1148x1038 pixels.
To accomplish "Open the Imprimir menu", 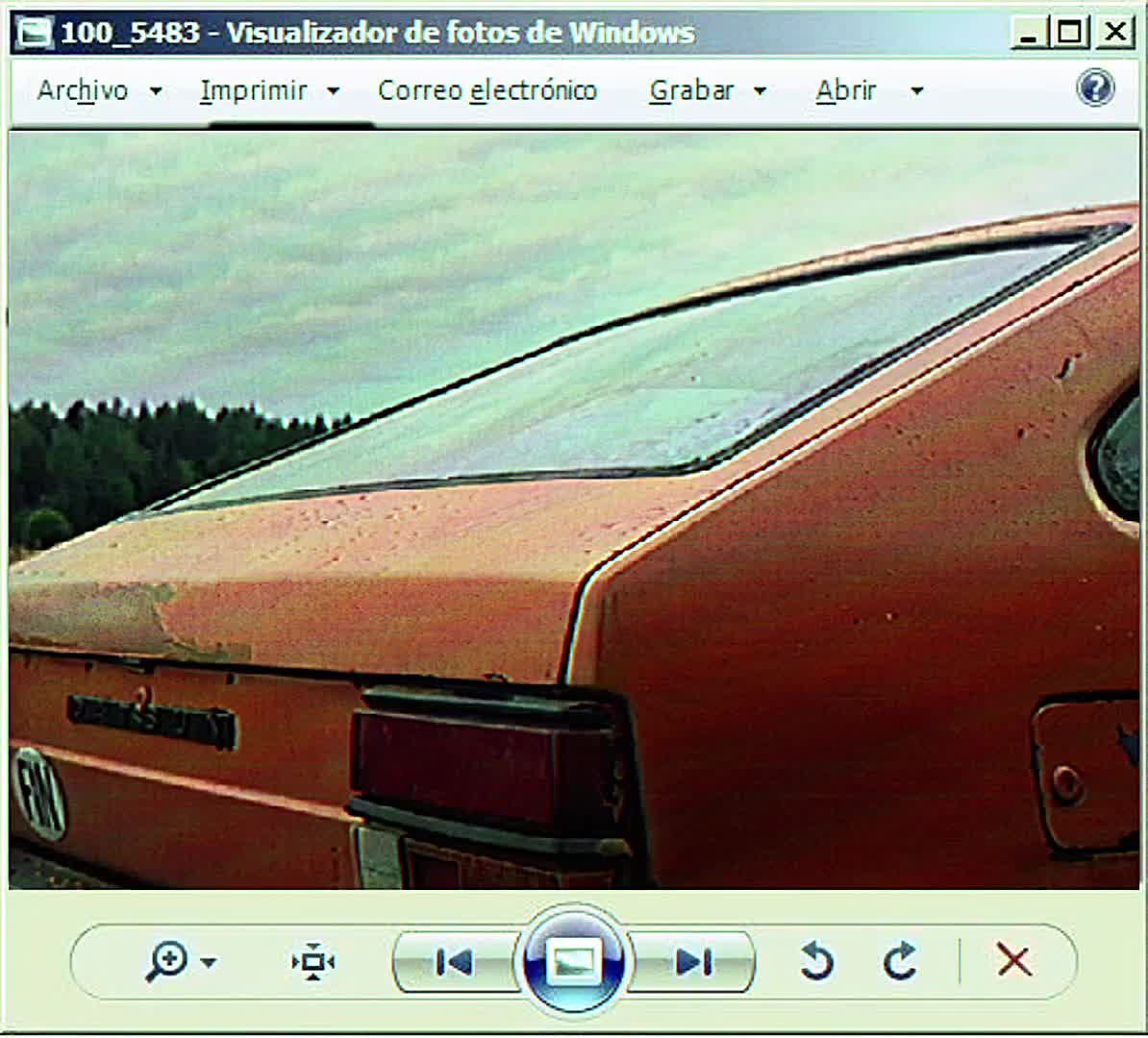I will coord(253,90).
